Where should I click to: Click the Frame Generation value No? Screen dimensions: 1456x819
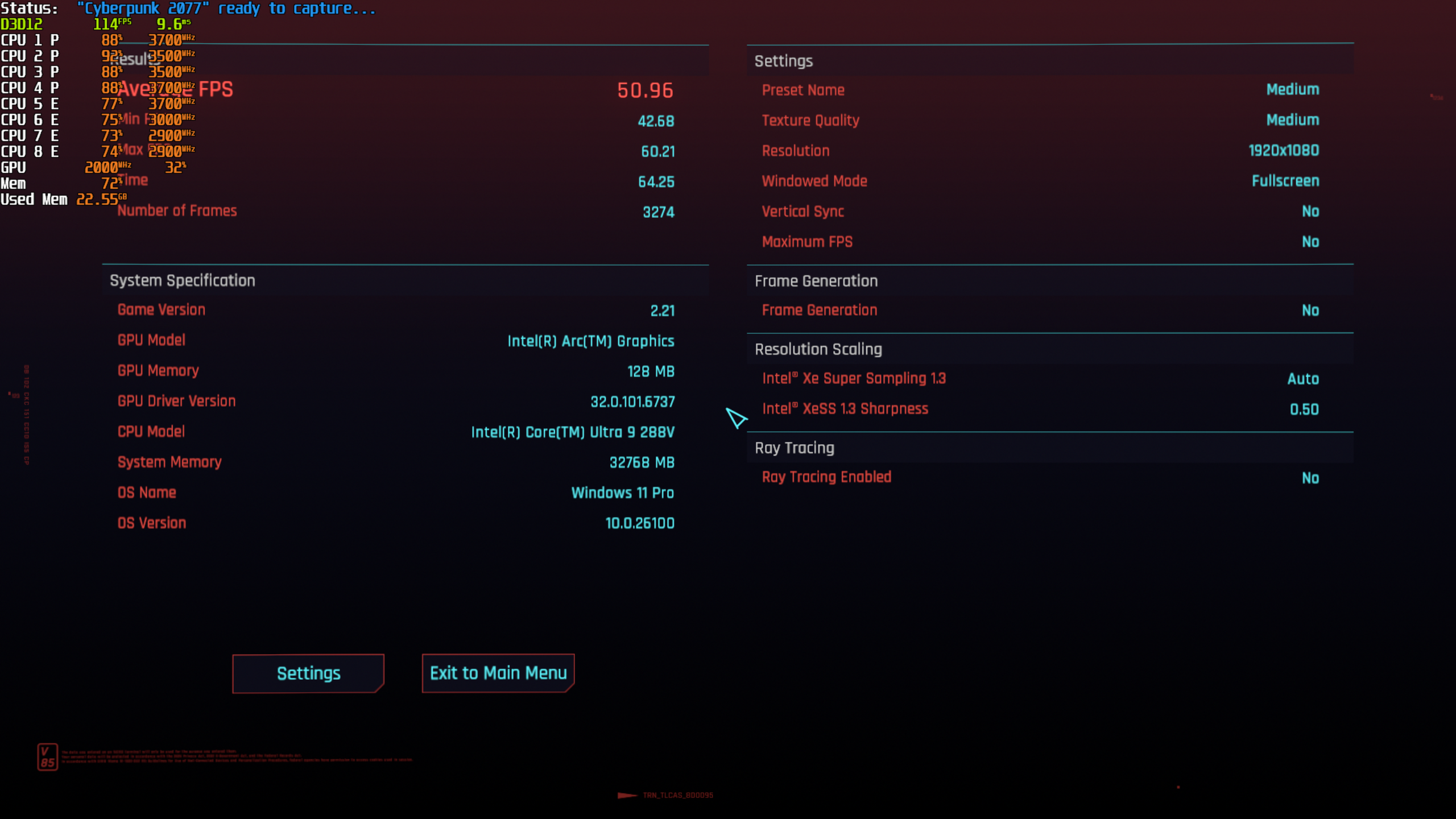pyautogui.click(x=1310, y=311)
